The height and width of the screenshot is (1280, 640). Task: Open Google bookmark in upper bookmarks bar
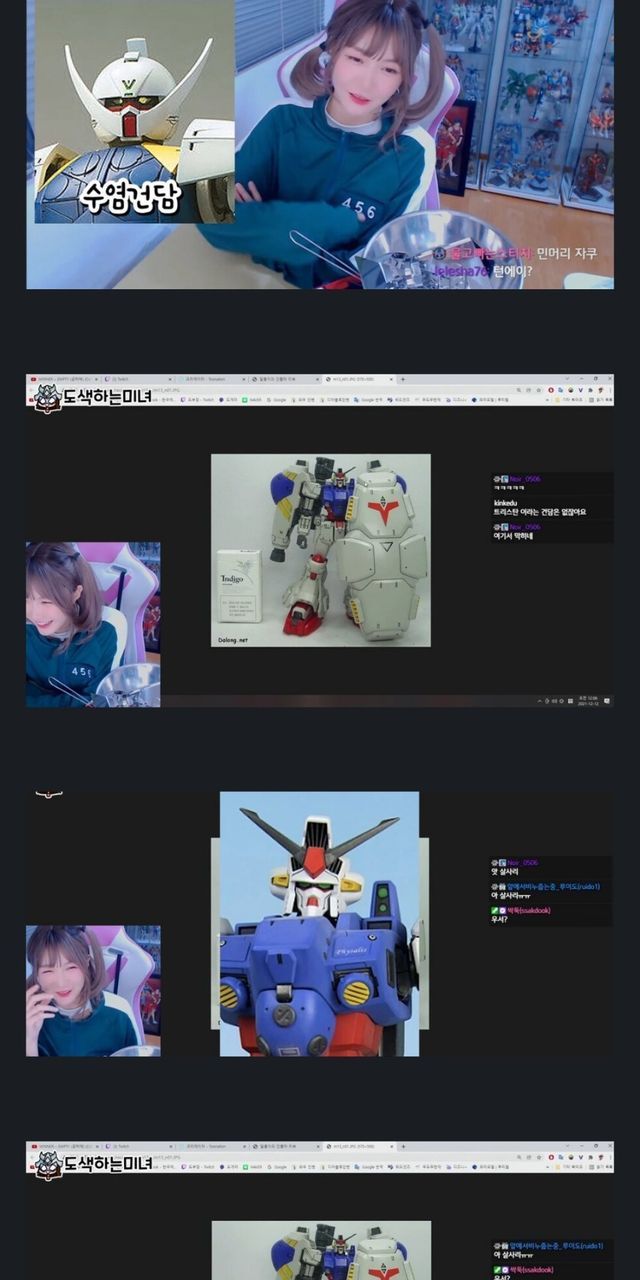pyautogui.click(x=277, y=399)
